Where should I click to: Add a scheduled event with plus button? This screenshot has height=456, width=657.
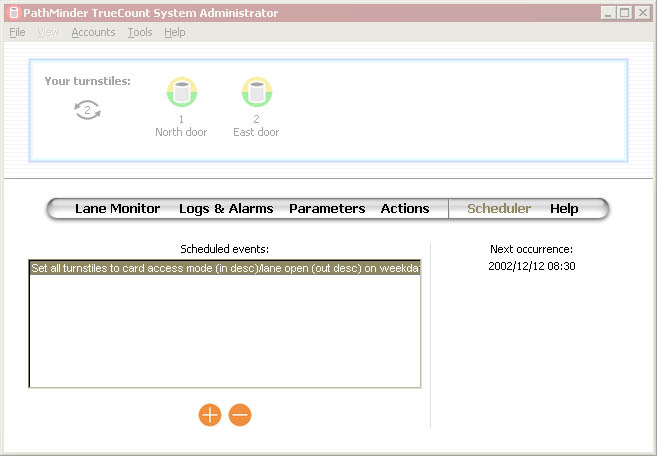coord(210,415)
